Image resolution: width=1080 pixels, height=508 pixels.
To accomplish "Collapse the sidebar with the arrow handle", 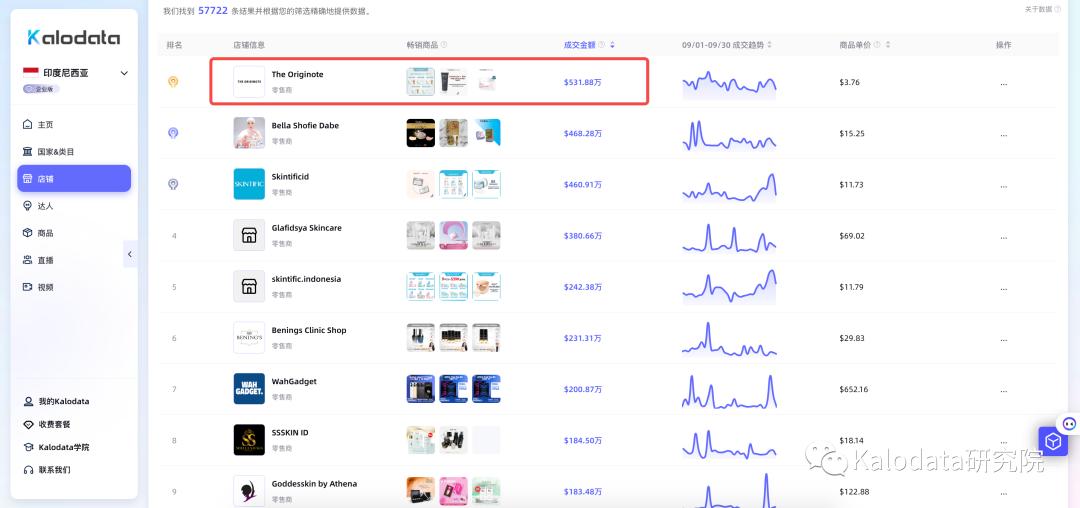I will 130,254.
